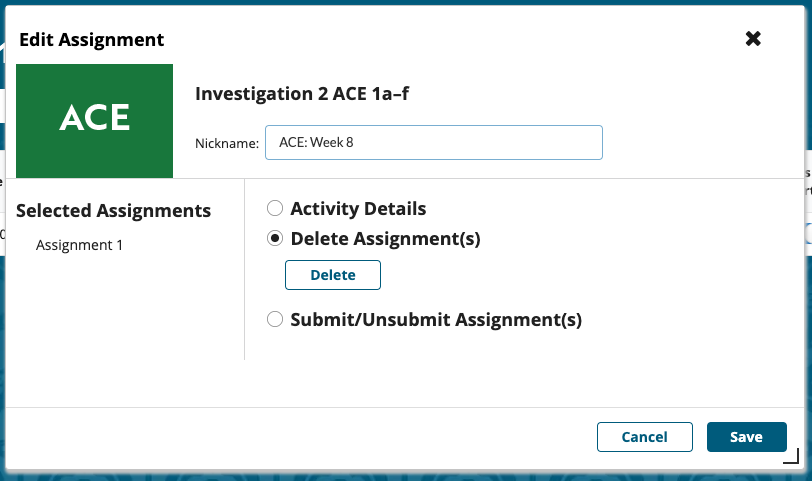Viewport: 812px width, 481px height.
Task: Click the Nickname field label
Action: [227, 143]
